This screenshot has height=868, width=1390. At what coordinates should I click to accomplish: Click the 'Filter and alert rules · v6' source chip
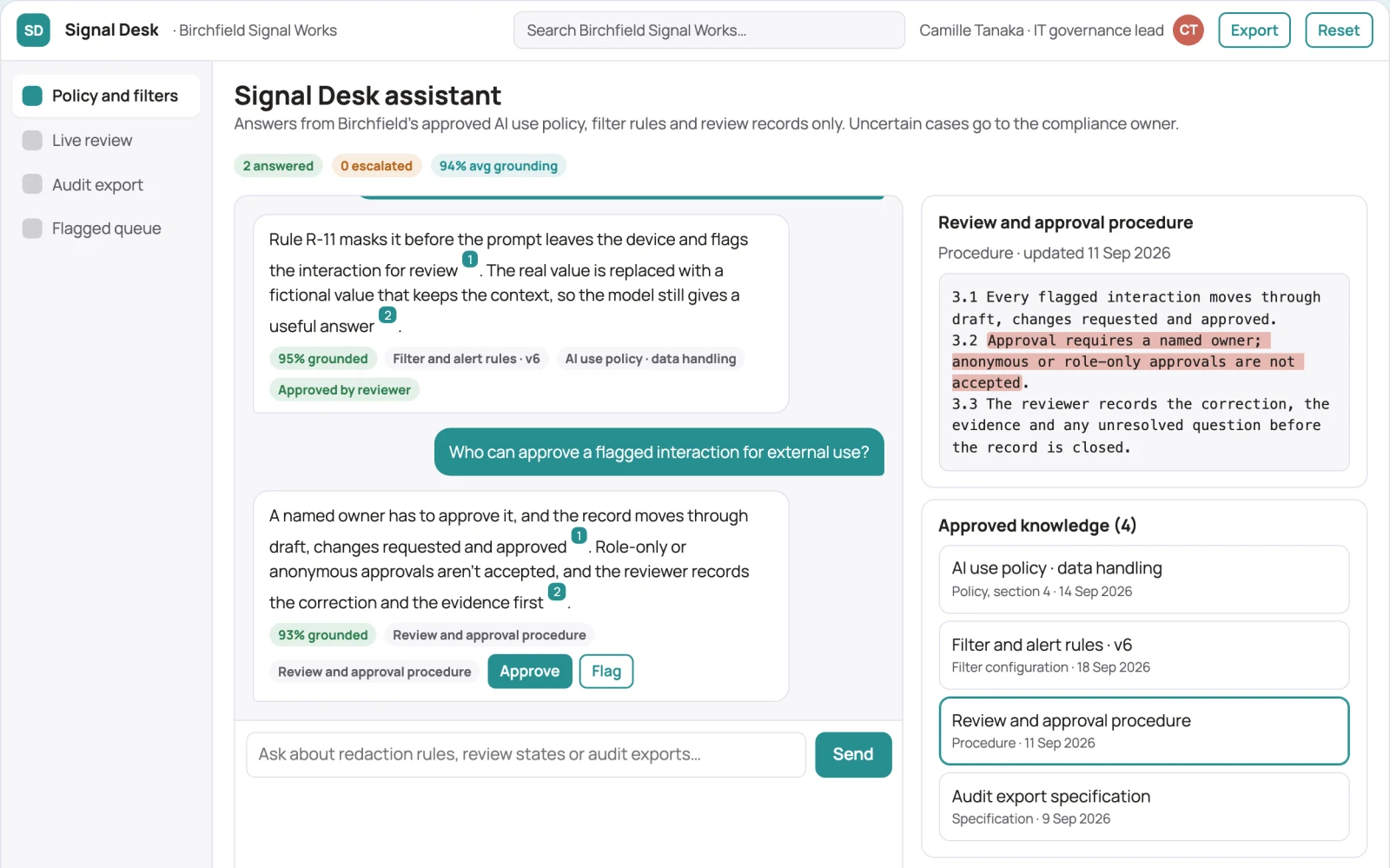(x=467, y=359)
